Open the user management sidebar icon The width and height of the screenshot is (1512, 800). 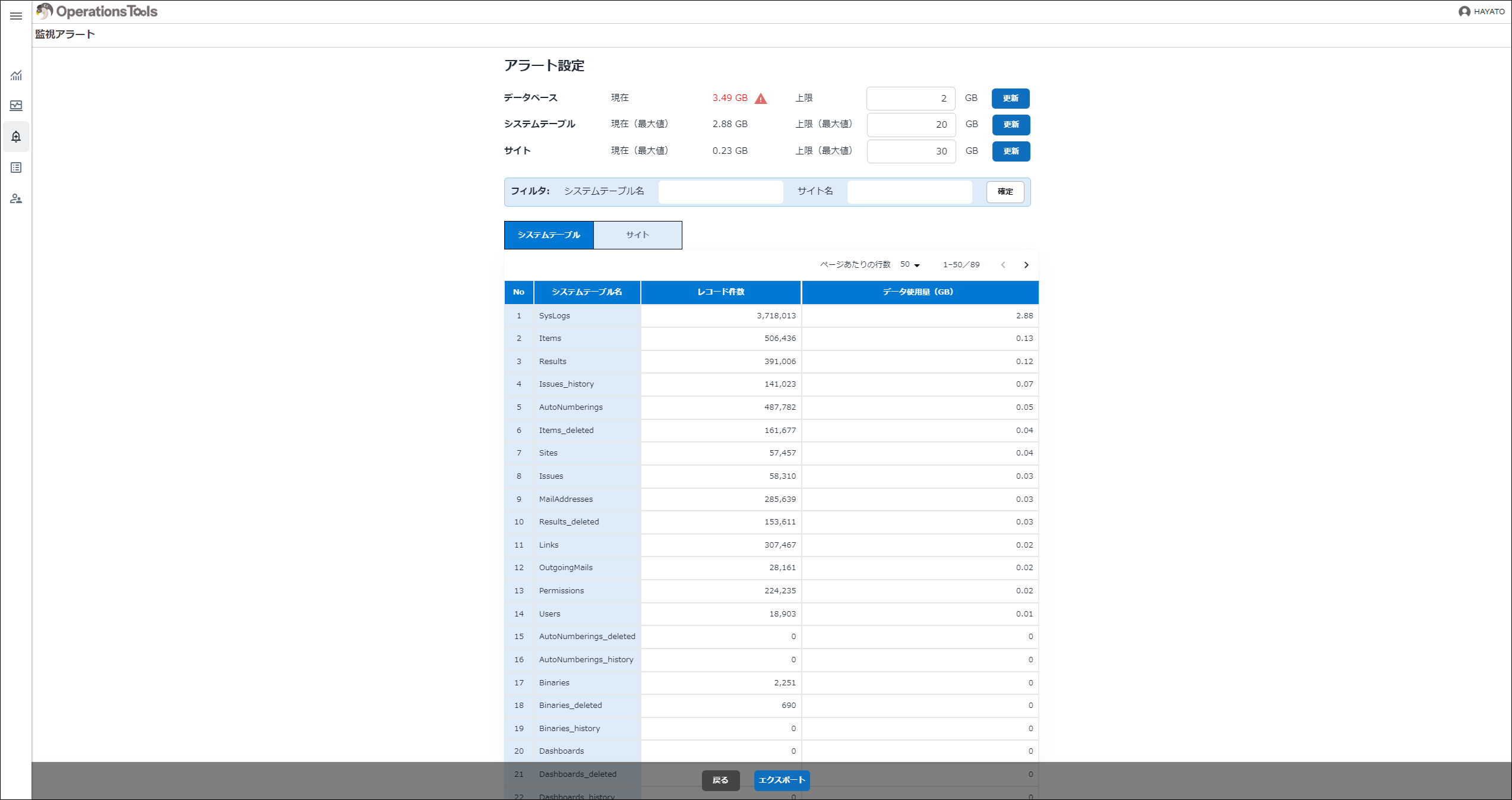point(16,198)
